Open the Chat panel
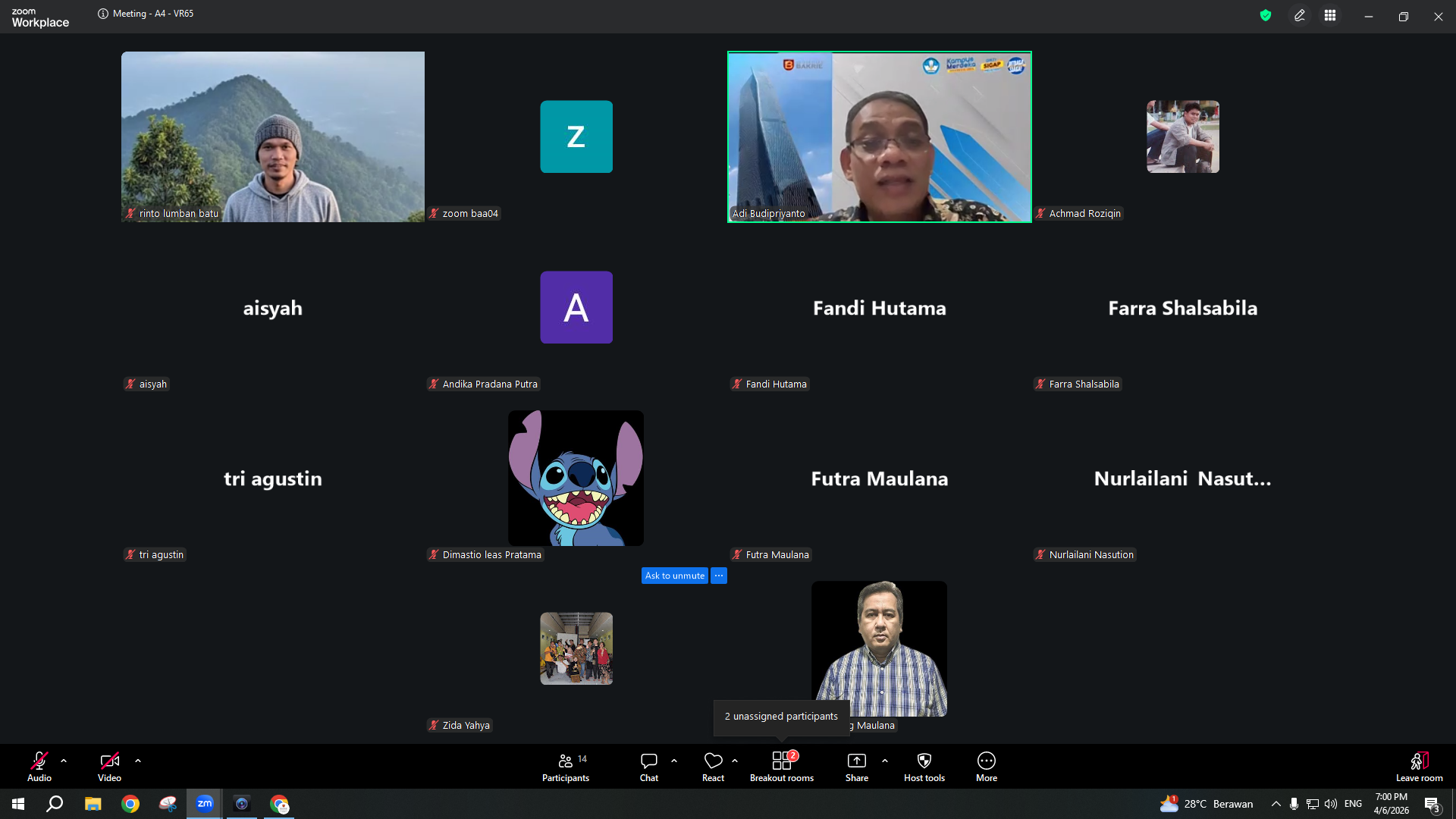The height and width of the screenshot is (819, 1456). coord(649,766)
